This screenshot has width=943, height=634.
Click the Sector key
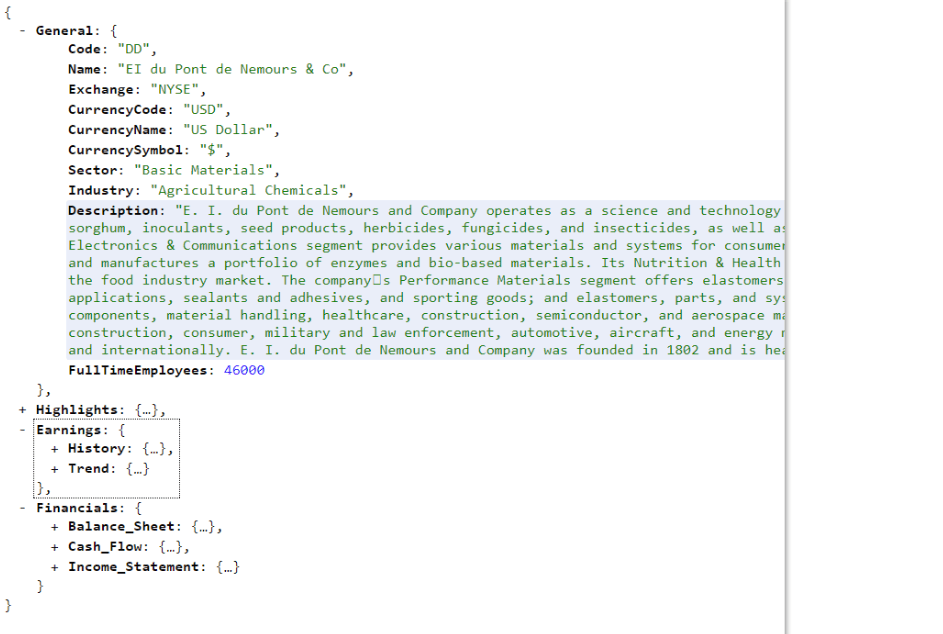(93, 170)
